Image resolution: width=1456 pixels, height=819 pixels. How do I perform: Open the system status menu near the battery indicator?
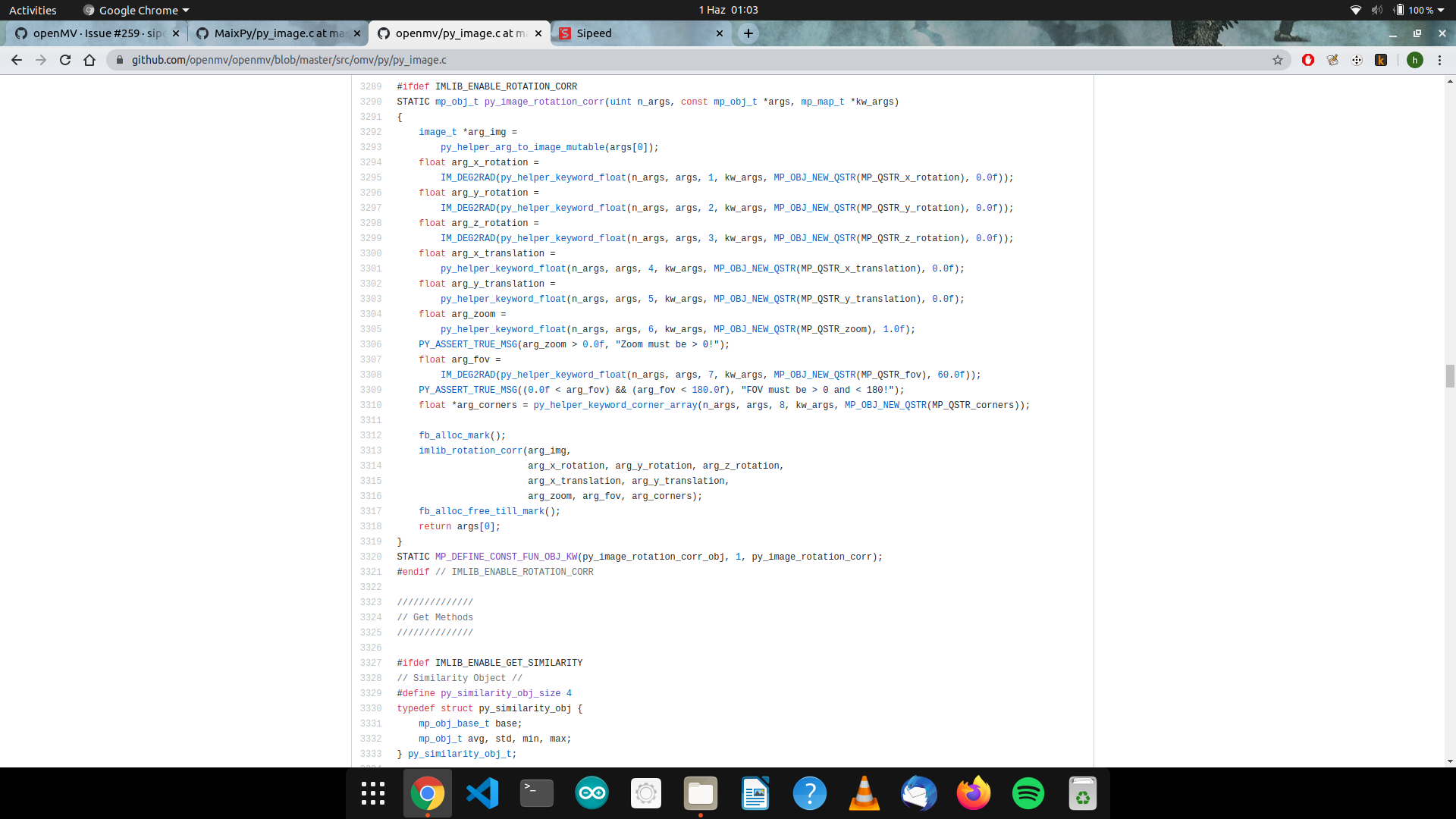coord(1398,10)
